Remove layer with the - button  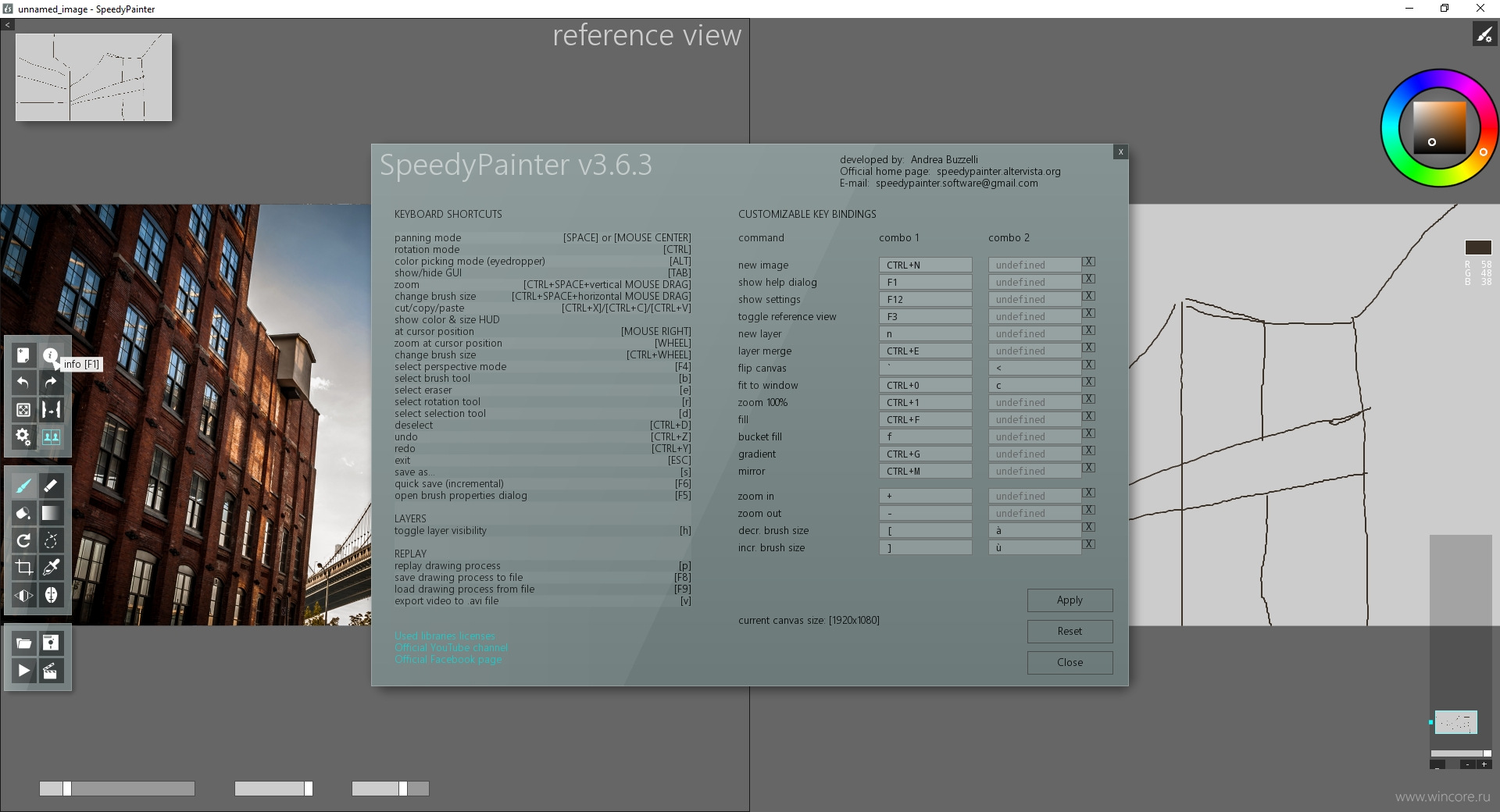[1467, 764]
